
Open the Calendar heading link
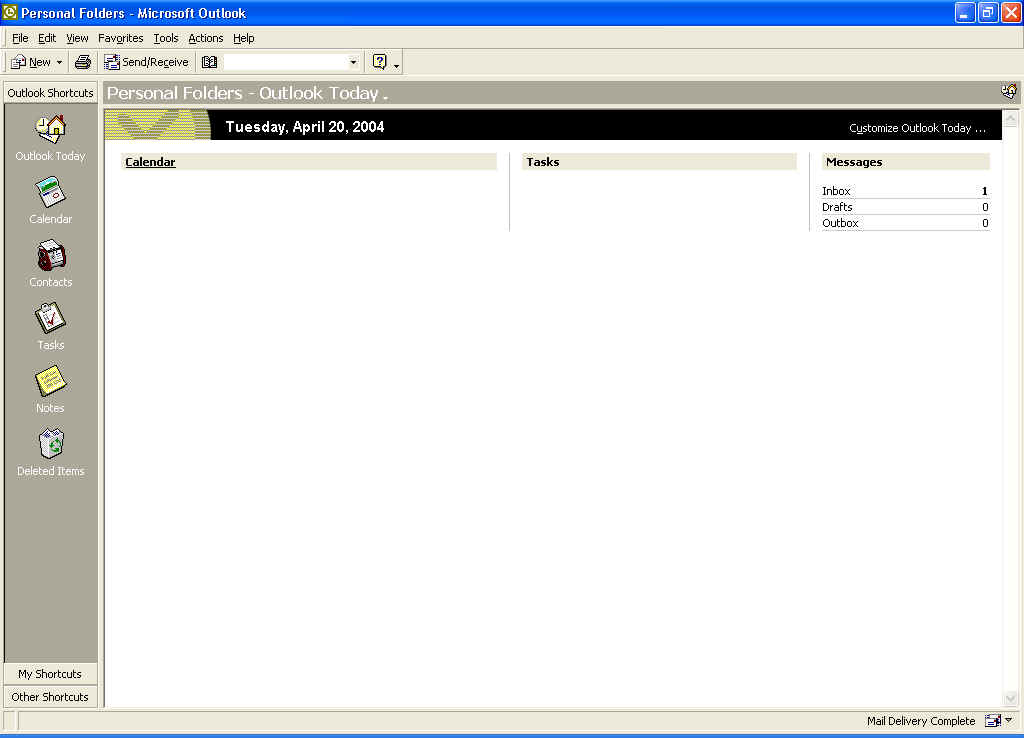pos(150,162)
